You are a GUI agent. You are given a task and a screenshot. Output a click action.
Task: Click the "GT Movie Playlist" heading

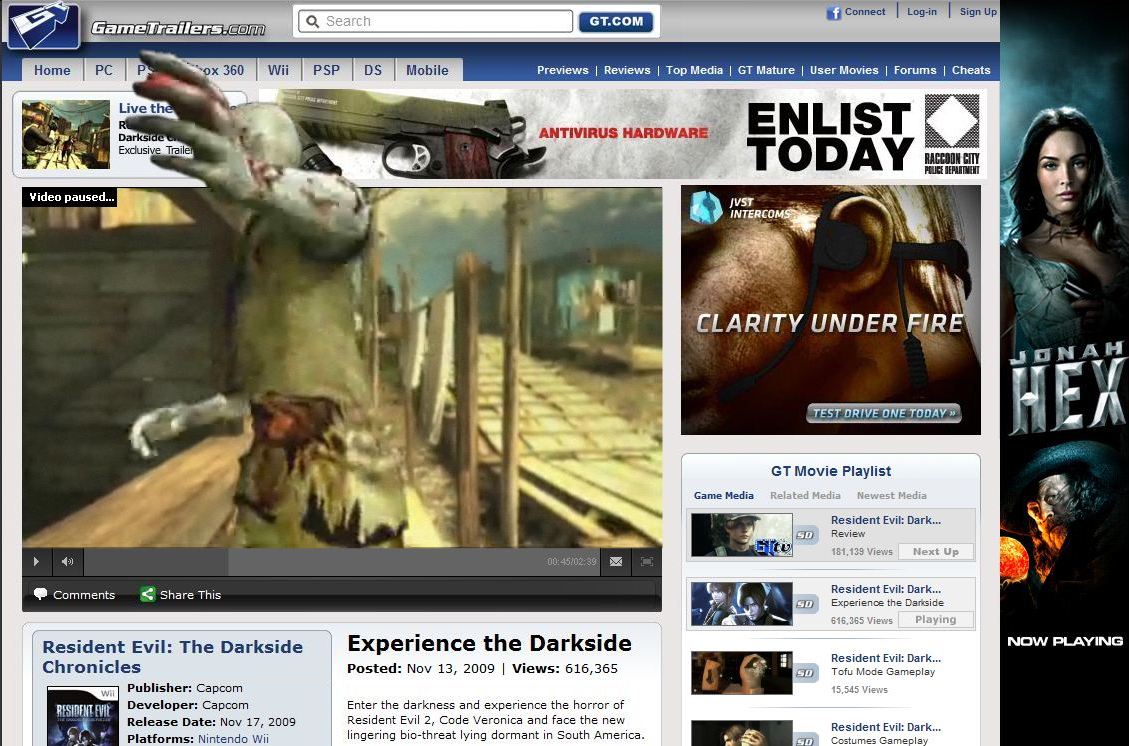(831, 471)
